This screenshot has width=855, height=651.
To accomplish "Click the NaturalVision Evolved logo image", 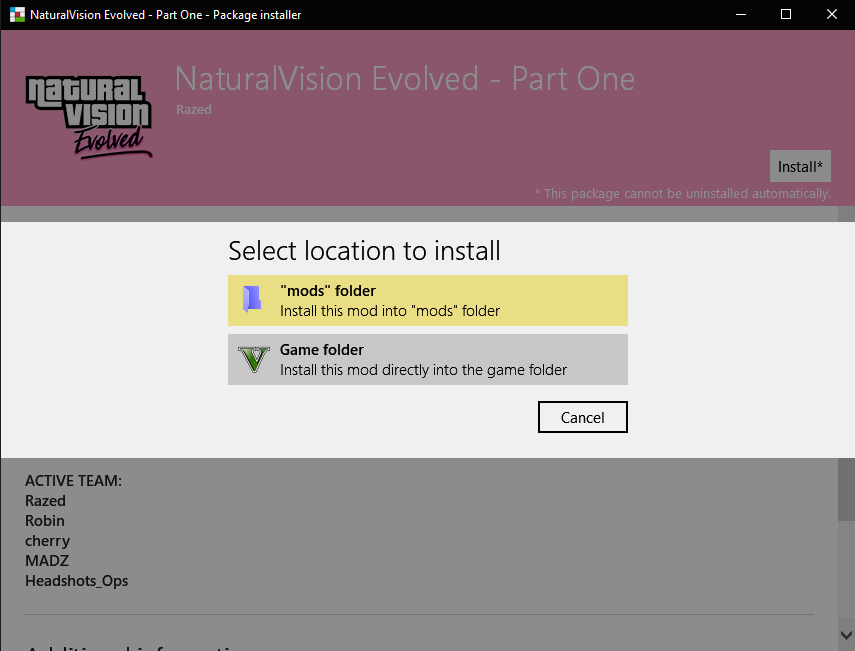I will [x=89, y=117].
